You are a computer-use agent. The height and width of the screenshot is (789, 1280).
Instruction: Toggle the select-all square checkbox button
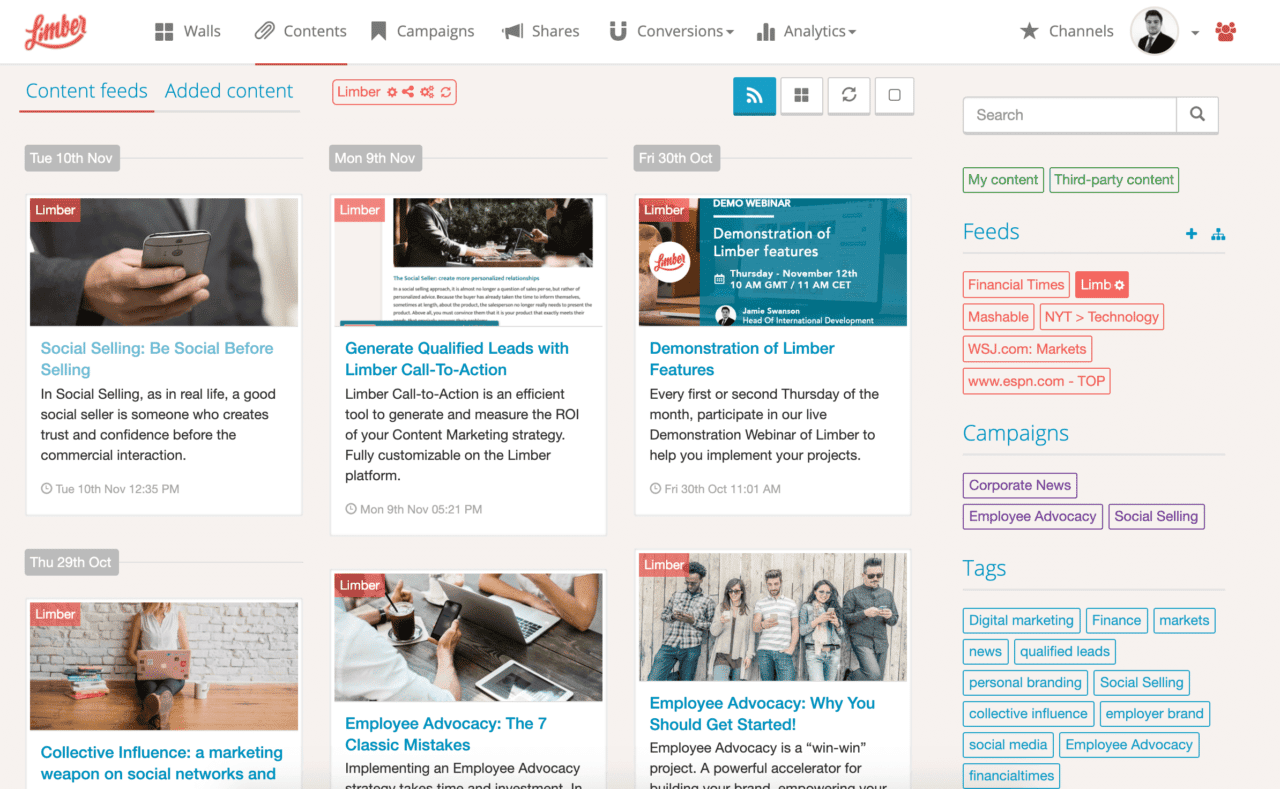[894, 95]
